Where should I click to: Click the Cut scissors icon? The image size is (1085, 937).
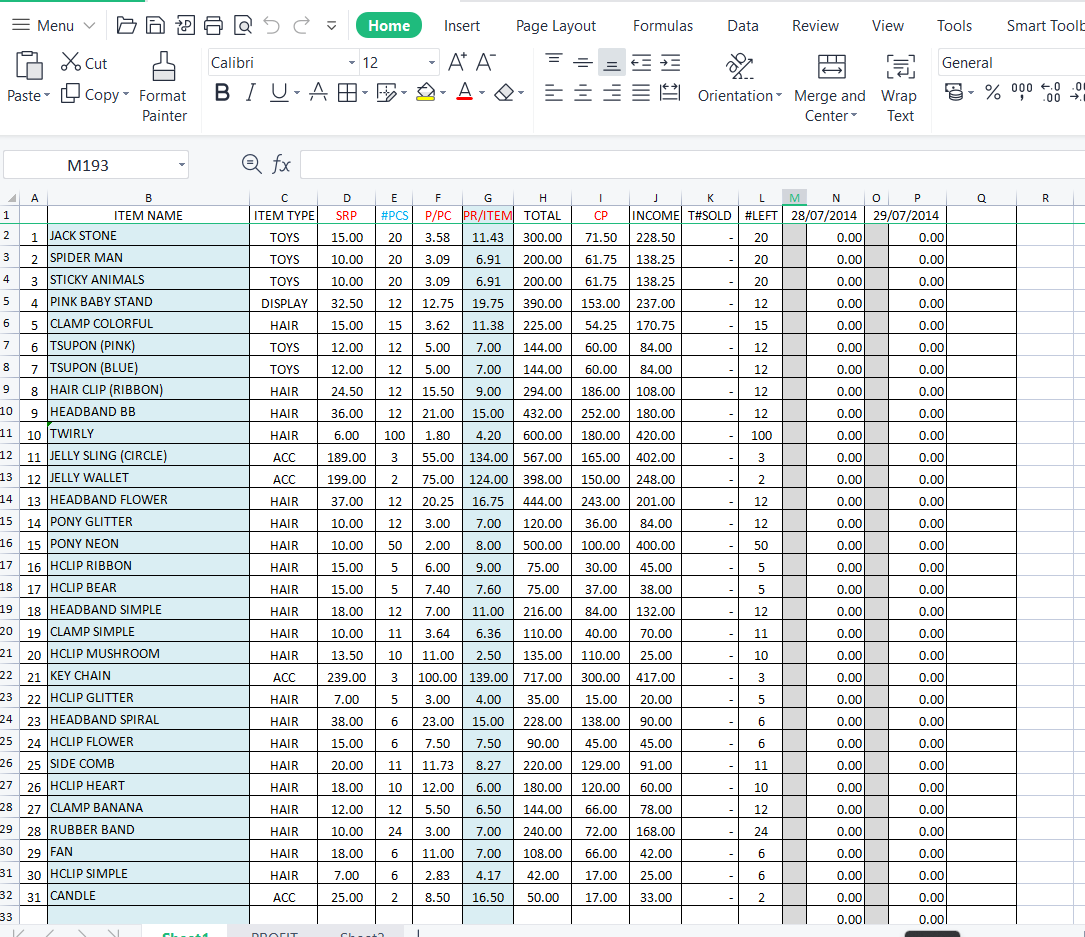[71, 62]
